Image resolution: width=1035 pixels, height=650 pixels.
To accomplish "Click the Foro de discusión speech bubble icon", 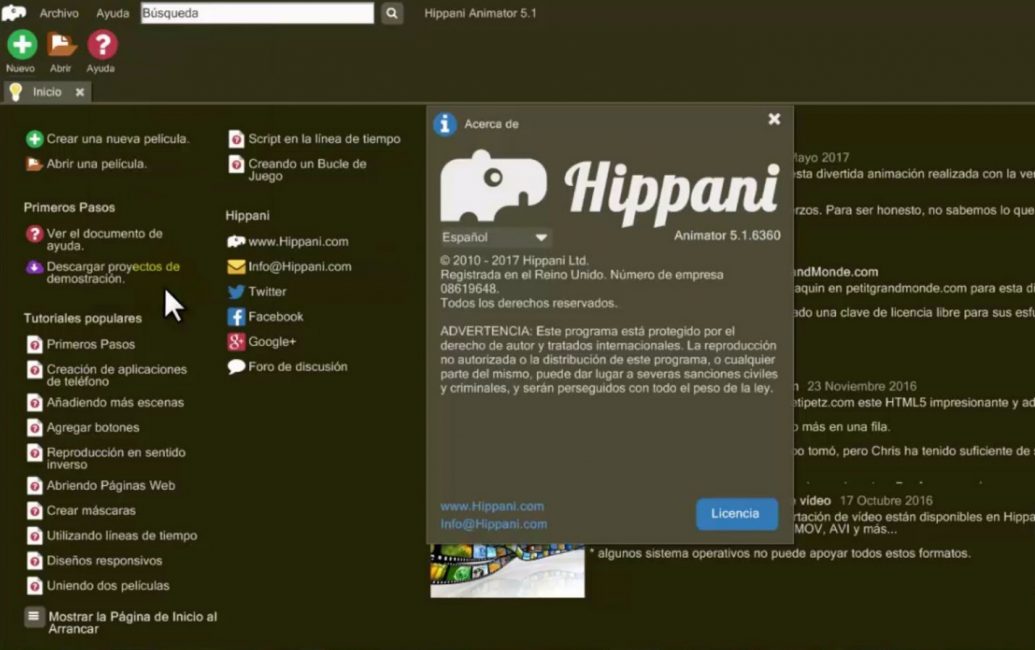I will tap(236, 367).
